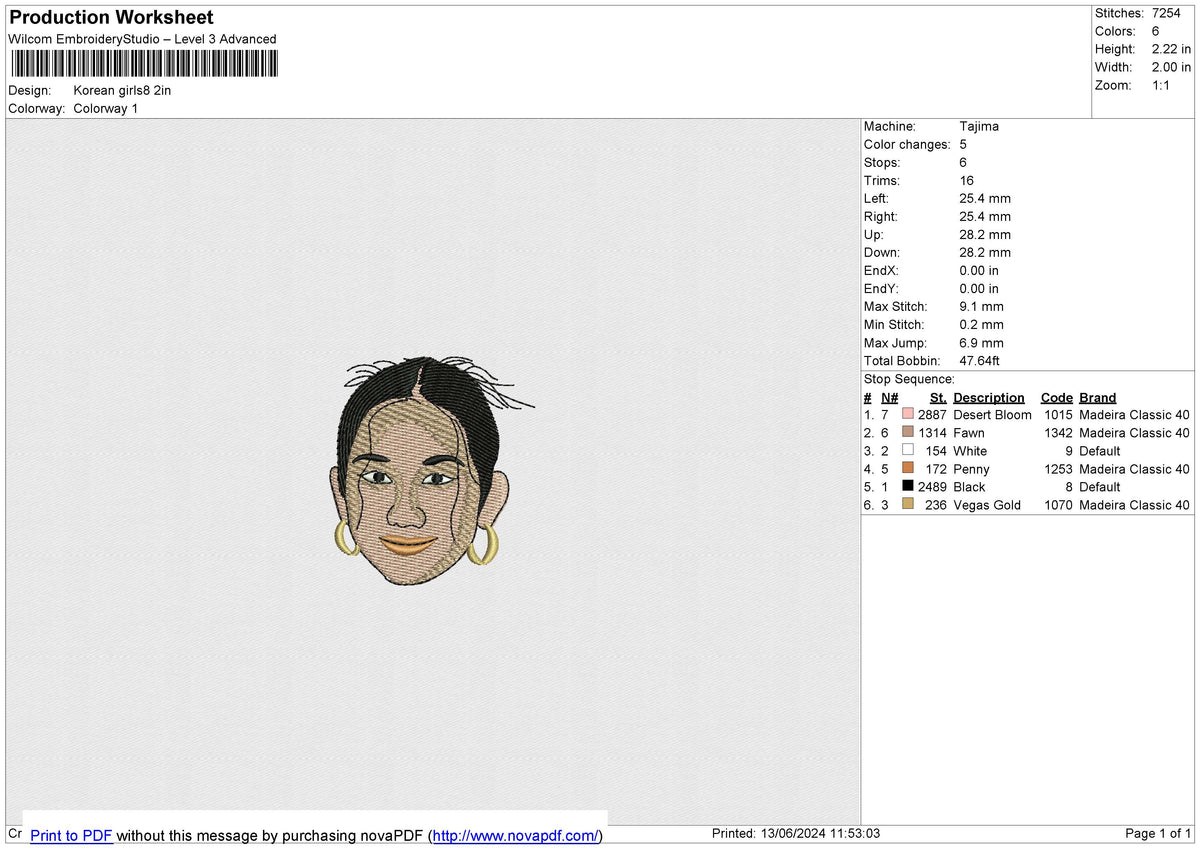Click the Code column header
1200x848 pixels.
1056,397
